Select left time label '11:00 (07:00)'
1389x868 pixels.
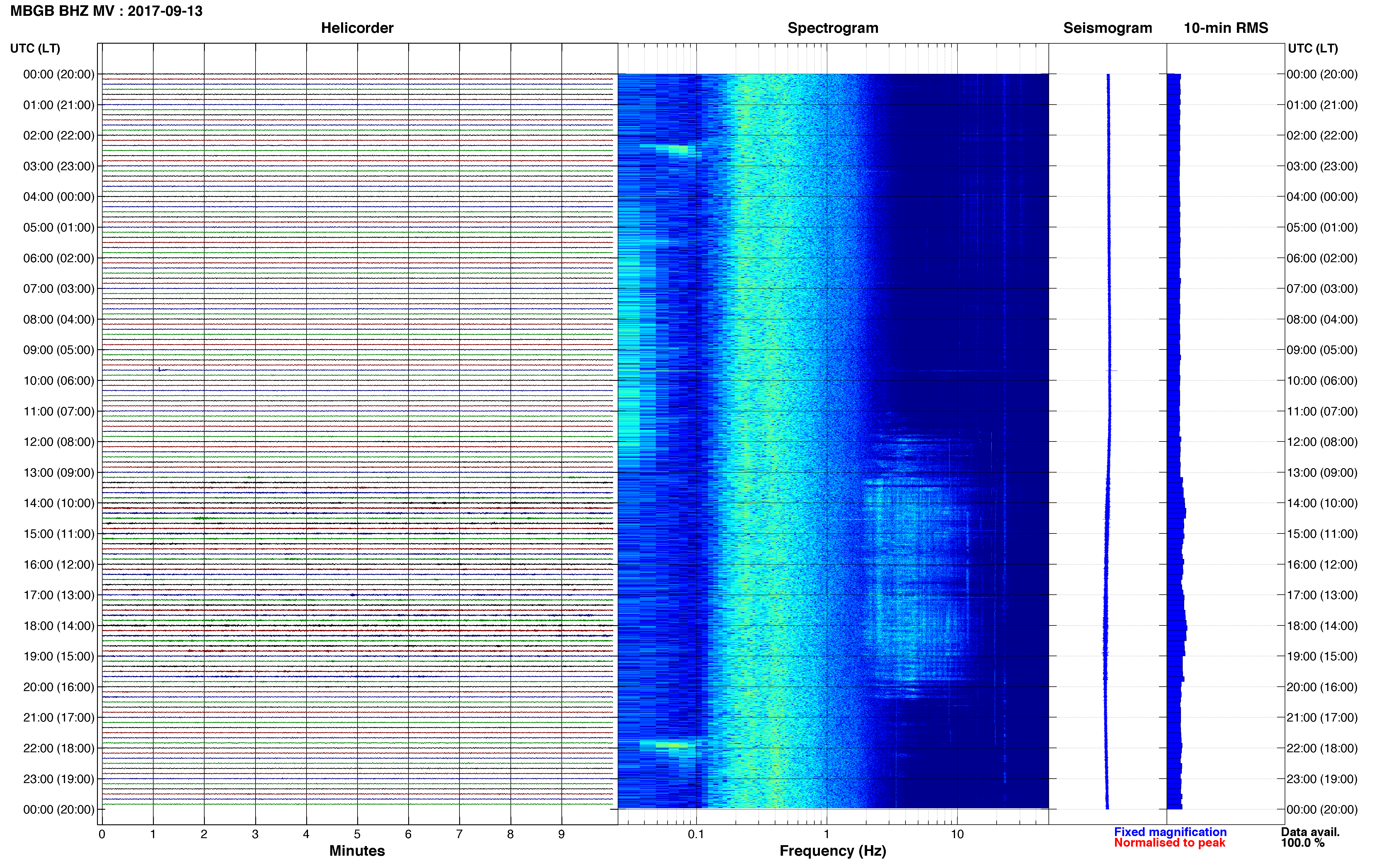point(59,411)
